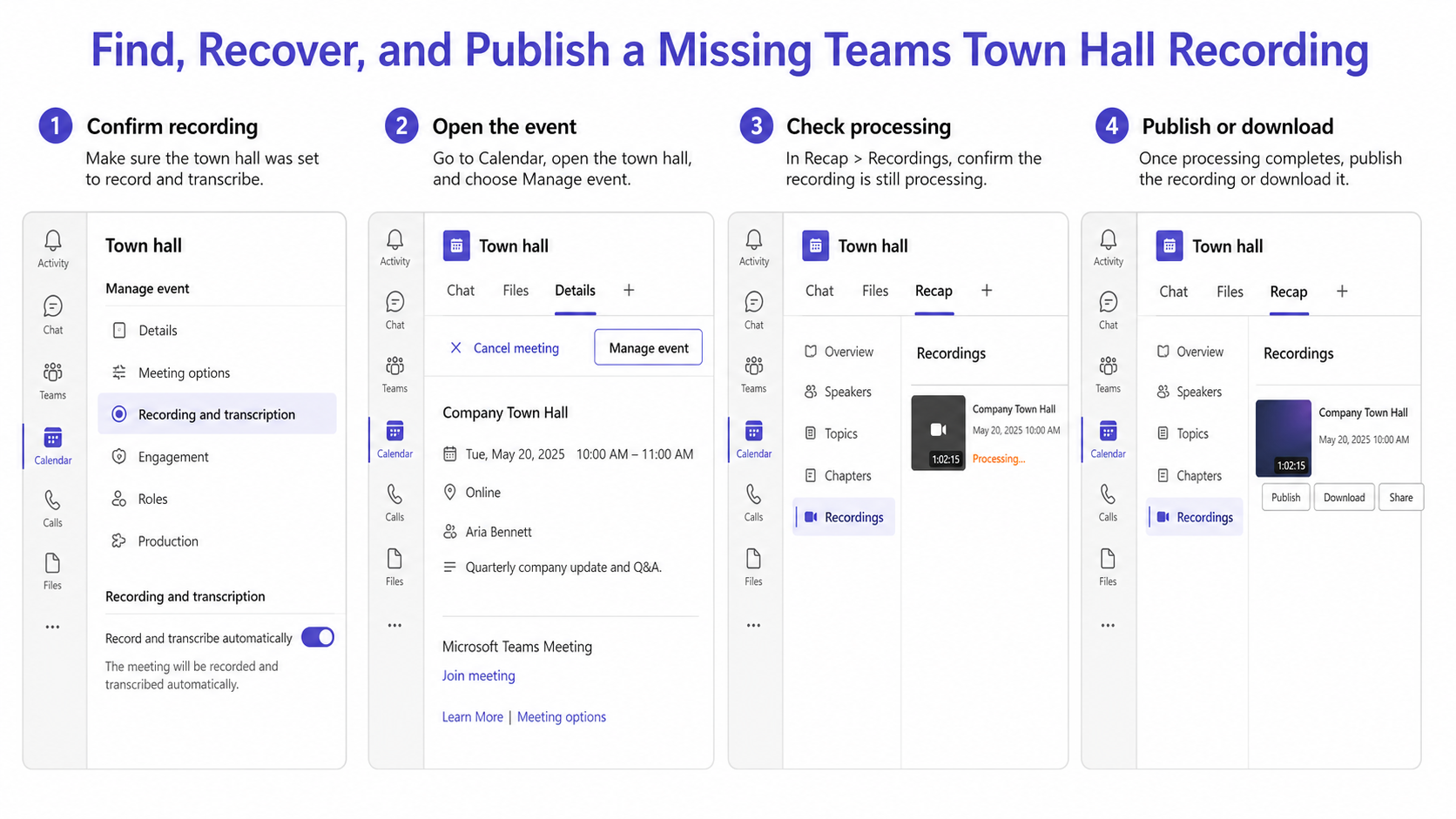Switch to Files tab in step 2 panel
This screenshot has width=1456, height=819.
(x=516, y=291)
